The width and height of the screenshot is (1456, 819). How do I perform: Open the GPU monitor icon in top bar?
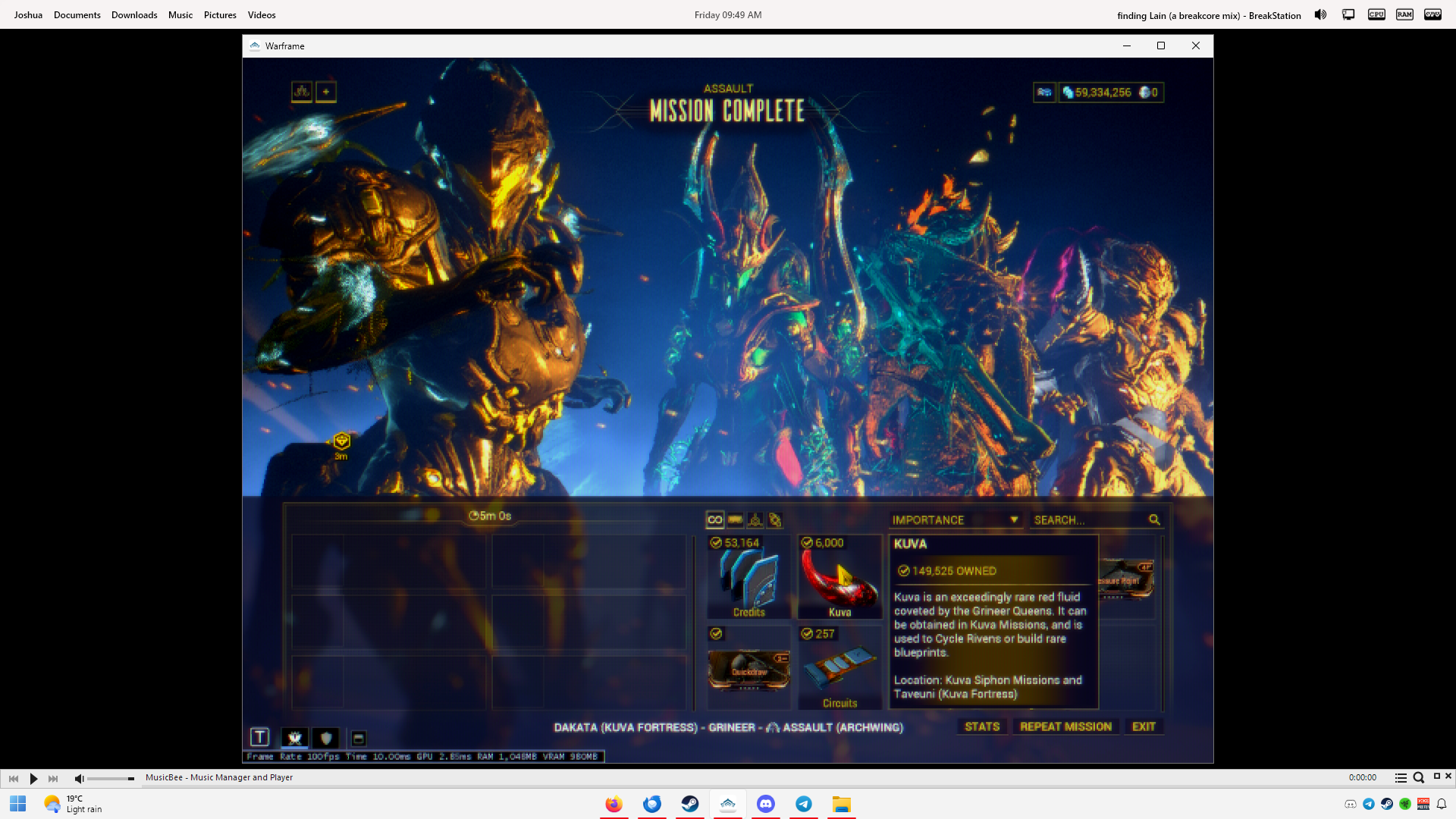[x=1432, y=14]
